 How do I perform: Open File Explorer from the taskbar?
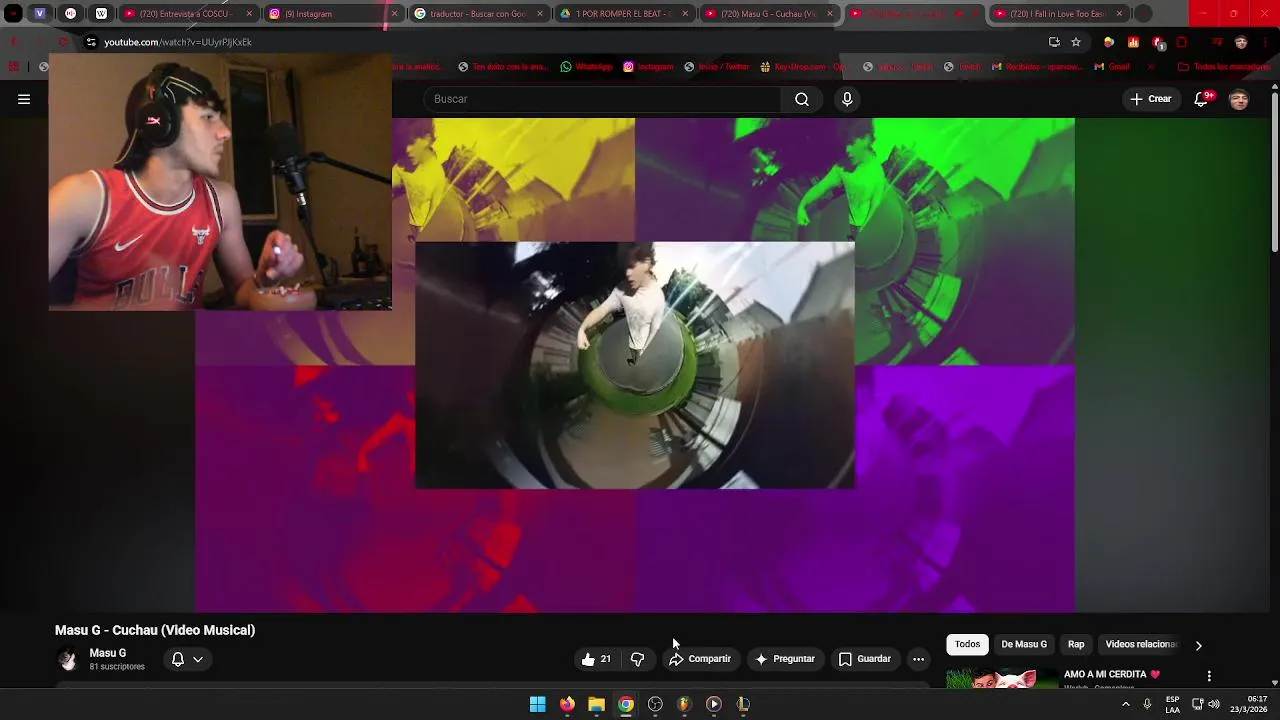(596, 704)
